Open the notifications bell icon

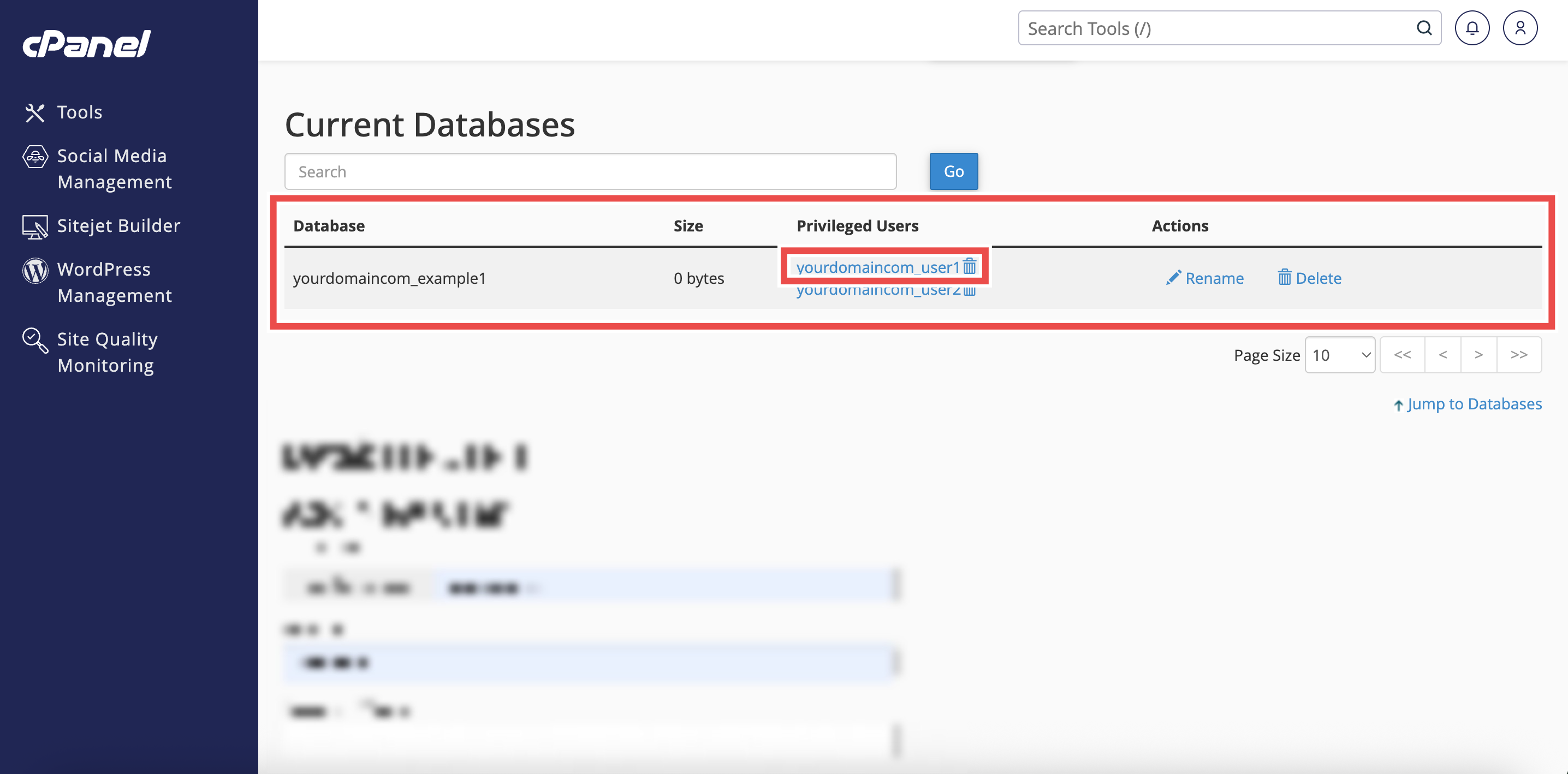tap(1472, 28)
